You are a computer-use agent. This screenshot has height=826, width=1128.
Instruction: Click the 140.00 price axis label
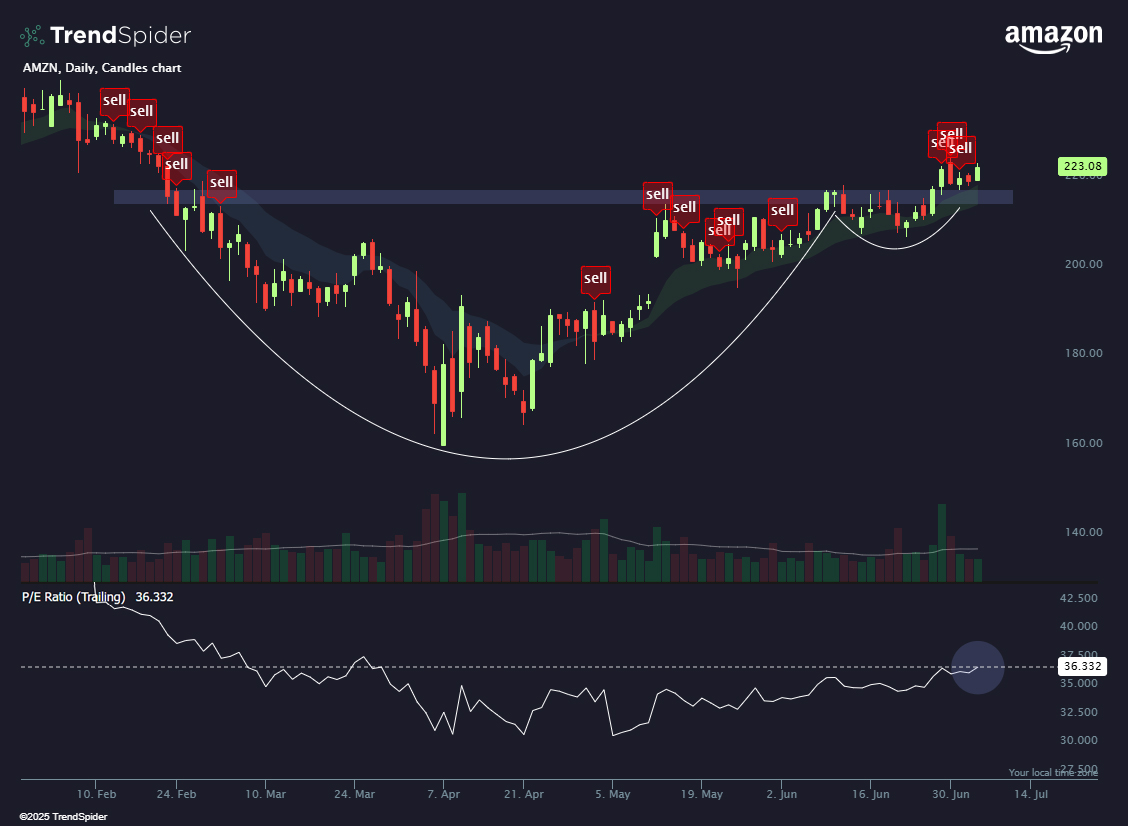click(x=1083, y=532)
